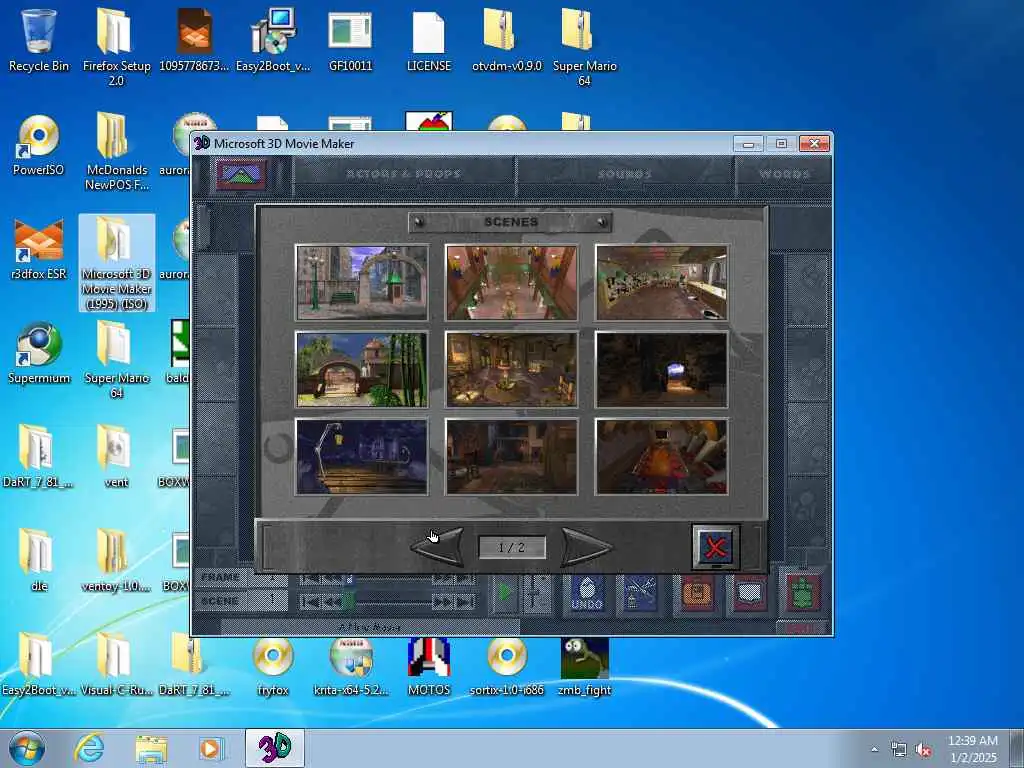Open the Help book icon
Screen dimensions: 1024x768
(750, 594)
